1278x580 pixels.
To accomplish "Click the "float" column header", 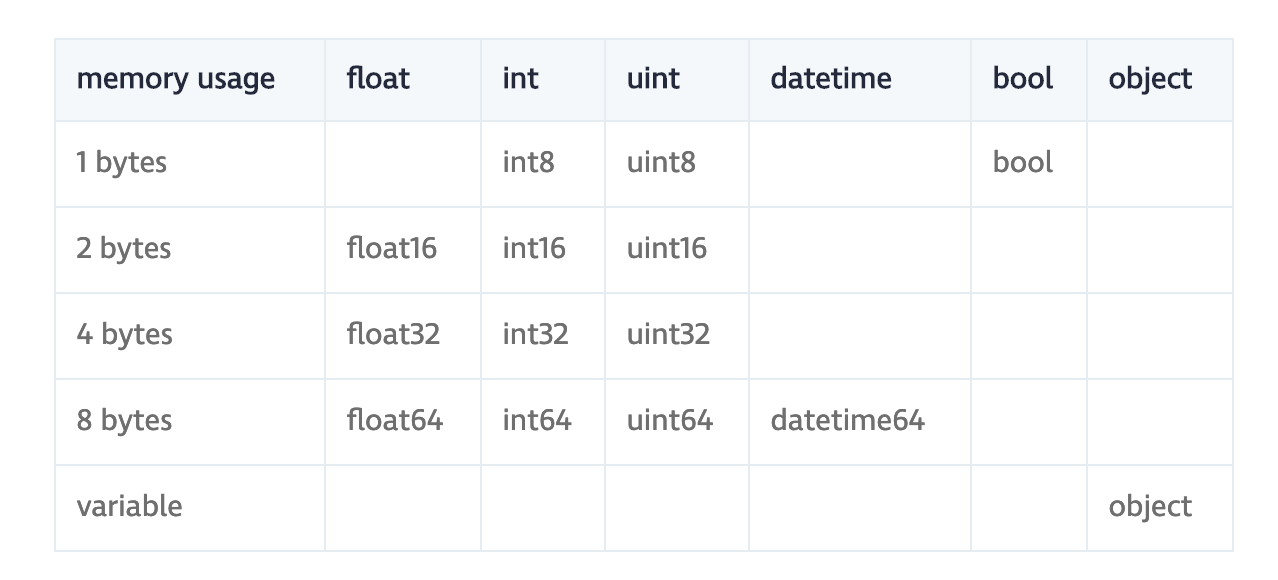I will [x=378, y=79].
